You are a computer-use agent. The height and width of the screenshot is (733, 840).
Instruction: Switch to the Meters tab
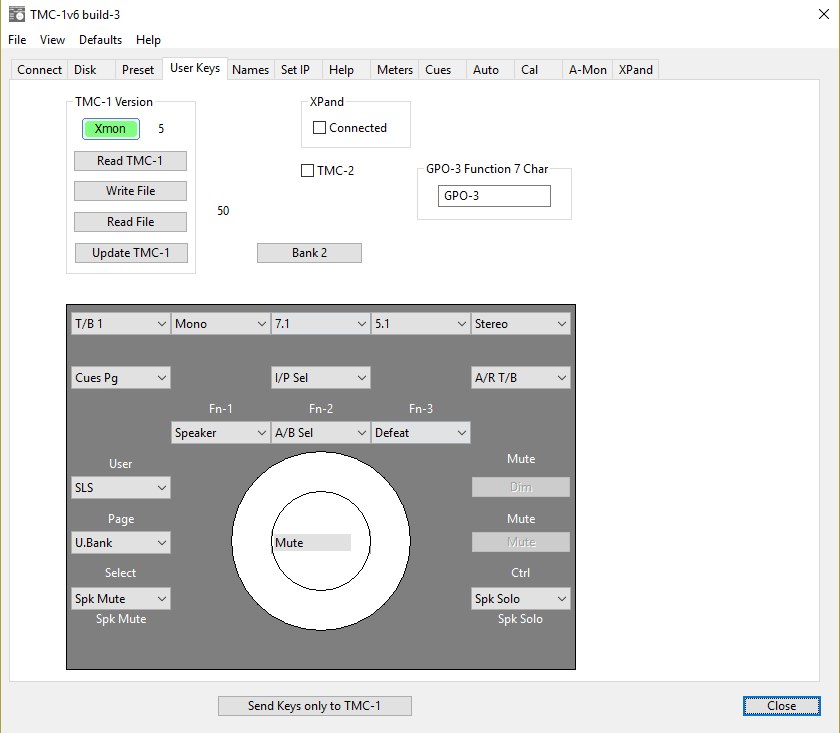tap(394, 69)
